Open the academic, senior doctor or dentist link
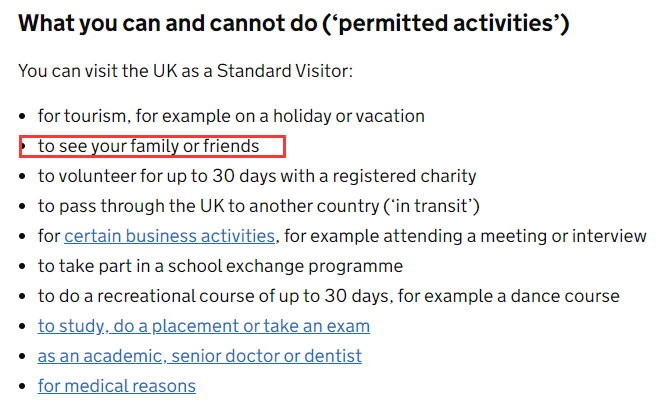 tap(200, 356)
